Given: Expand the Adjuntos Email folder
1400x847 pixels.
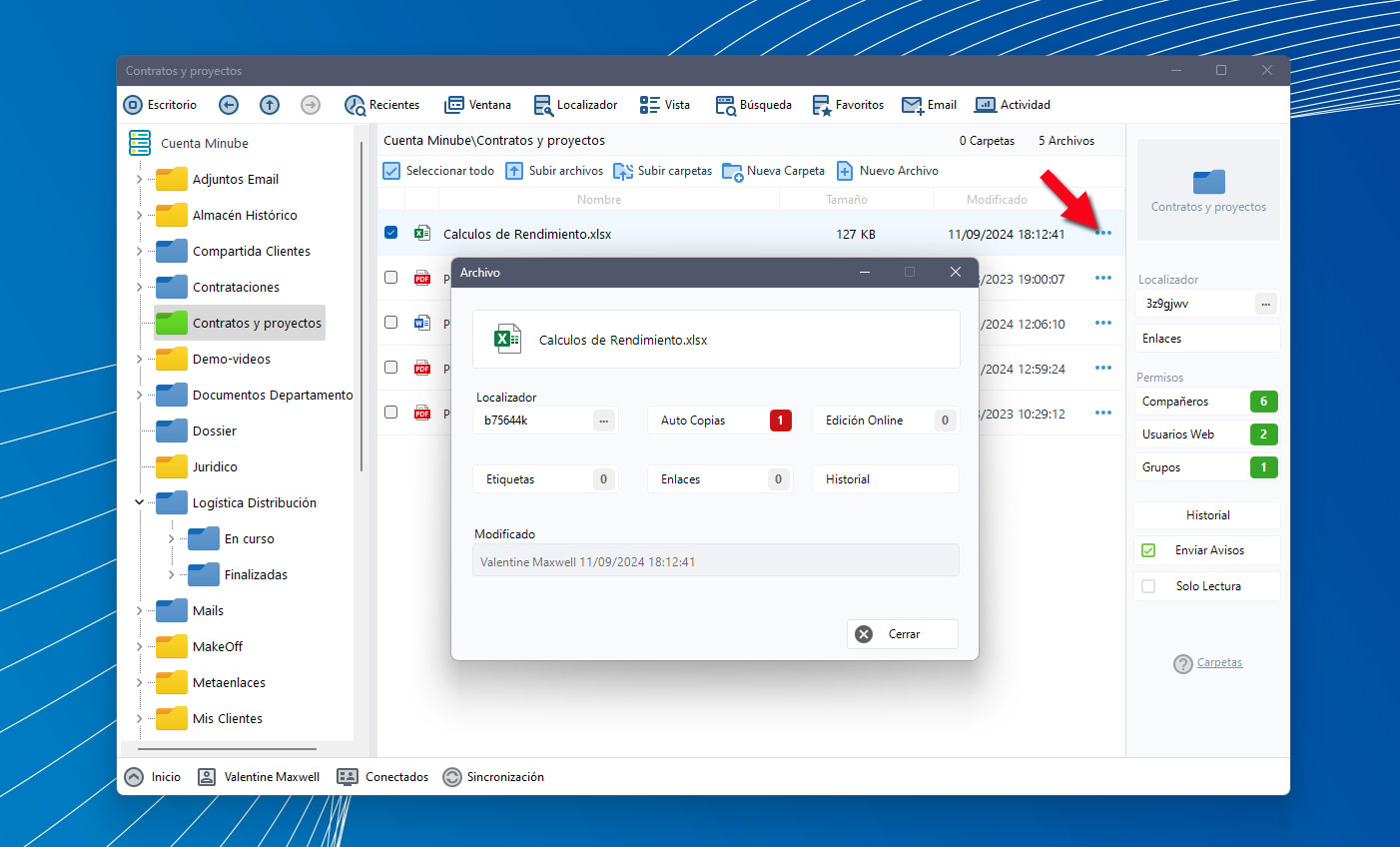Looking at the screenshot, I should [139, 180].
